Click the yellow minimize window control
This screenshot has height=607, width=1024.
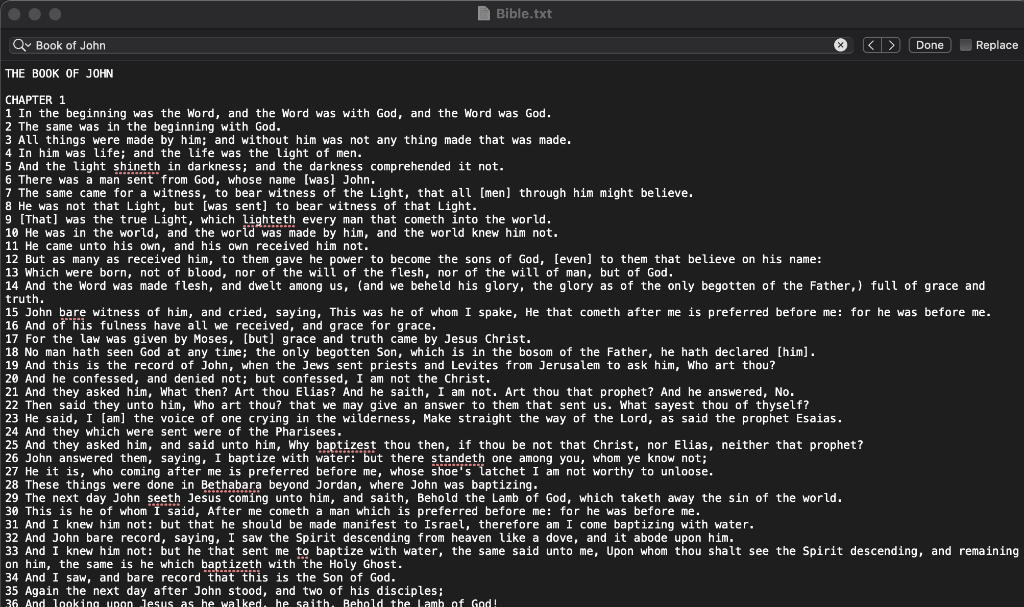point(37,14)
